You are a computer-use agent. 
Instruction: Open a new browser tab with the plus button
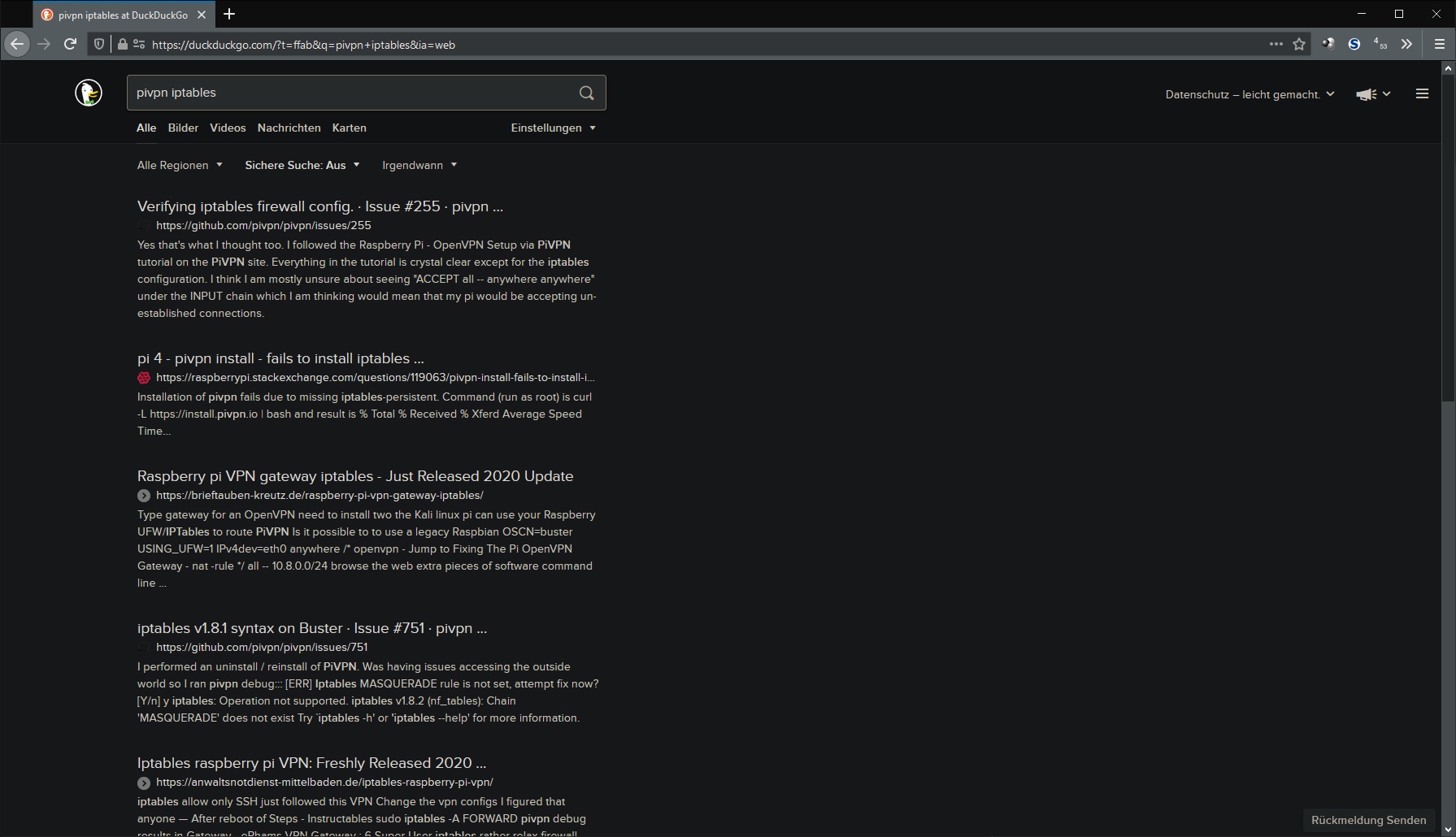229,14
